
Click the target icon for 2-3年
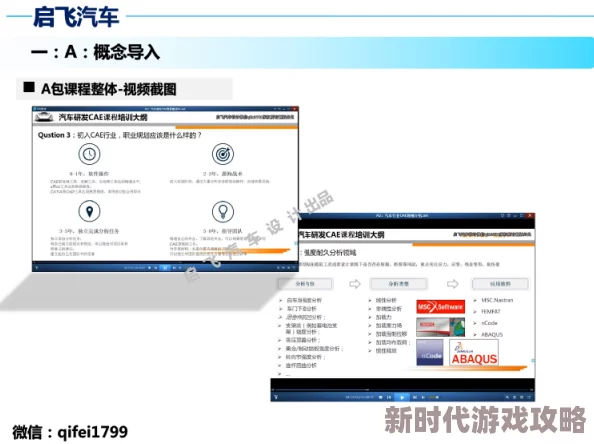point(223,154)
